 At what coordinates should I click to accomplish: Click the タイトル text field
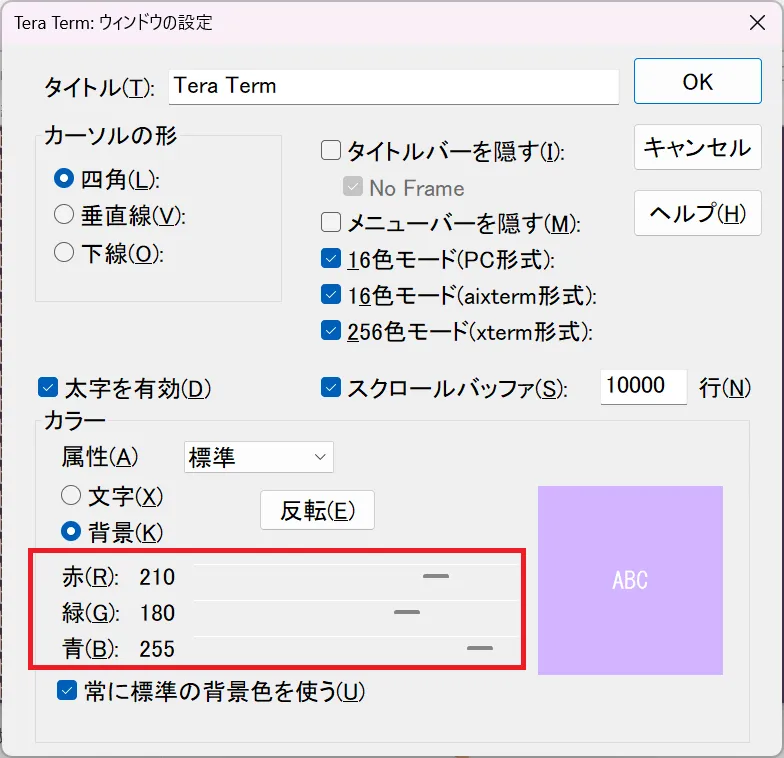[394, 86]
